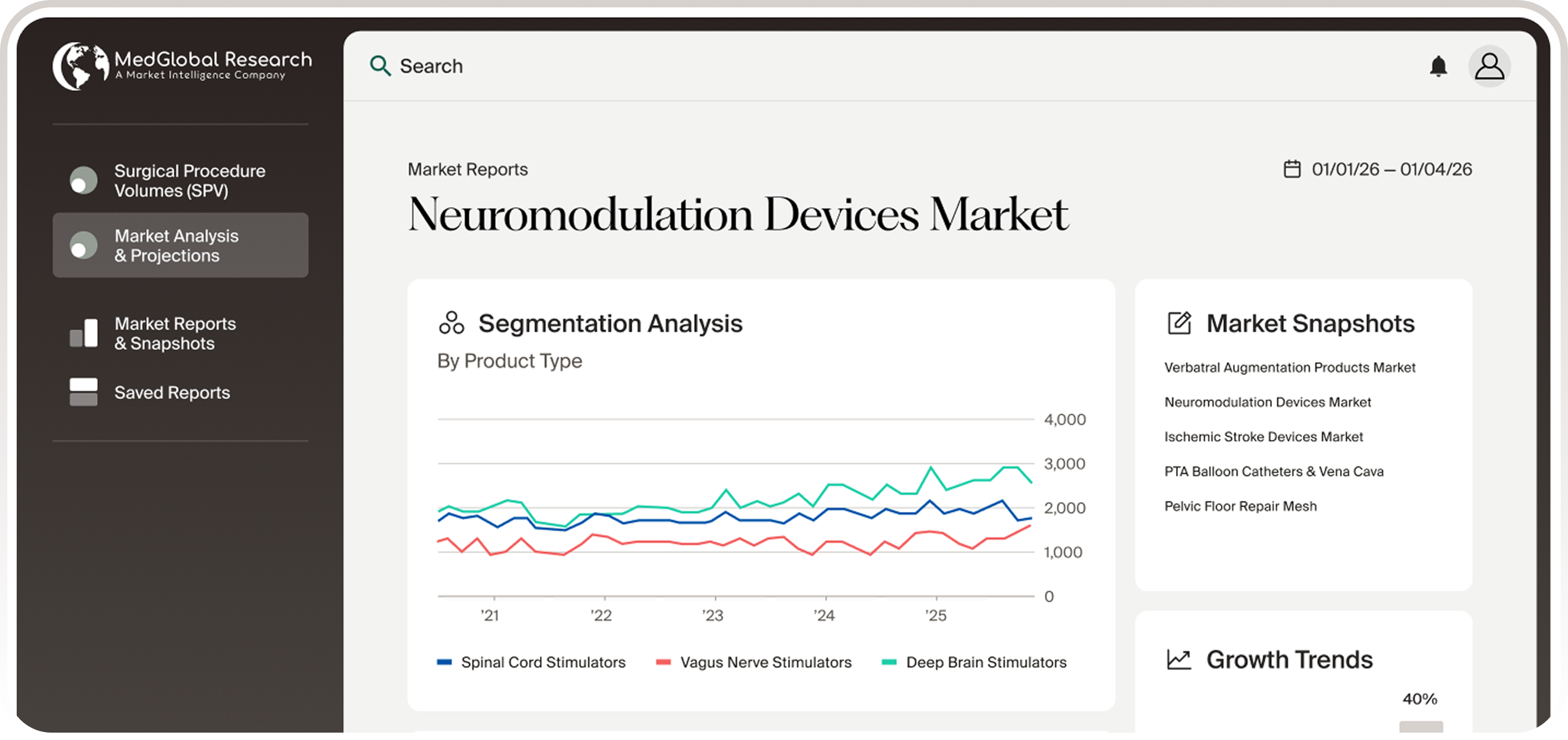
Task: Click the Market Reports breadcrumb label
Action: 468,169
